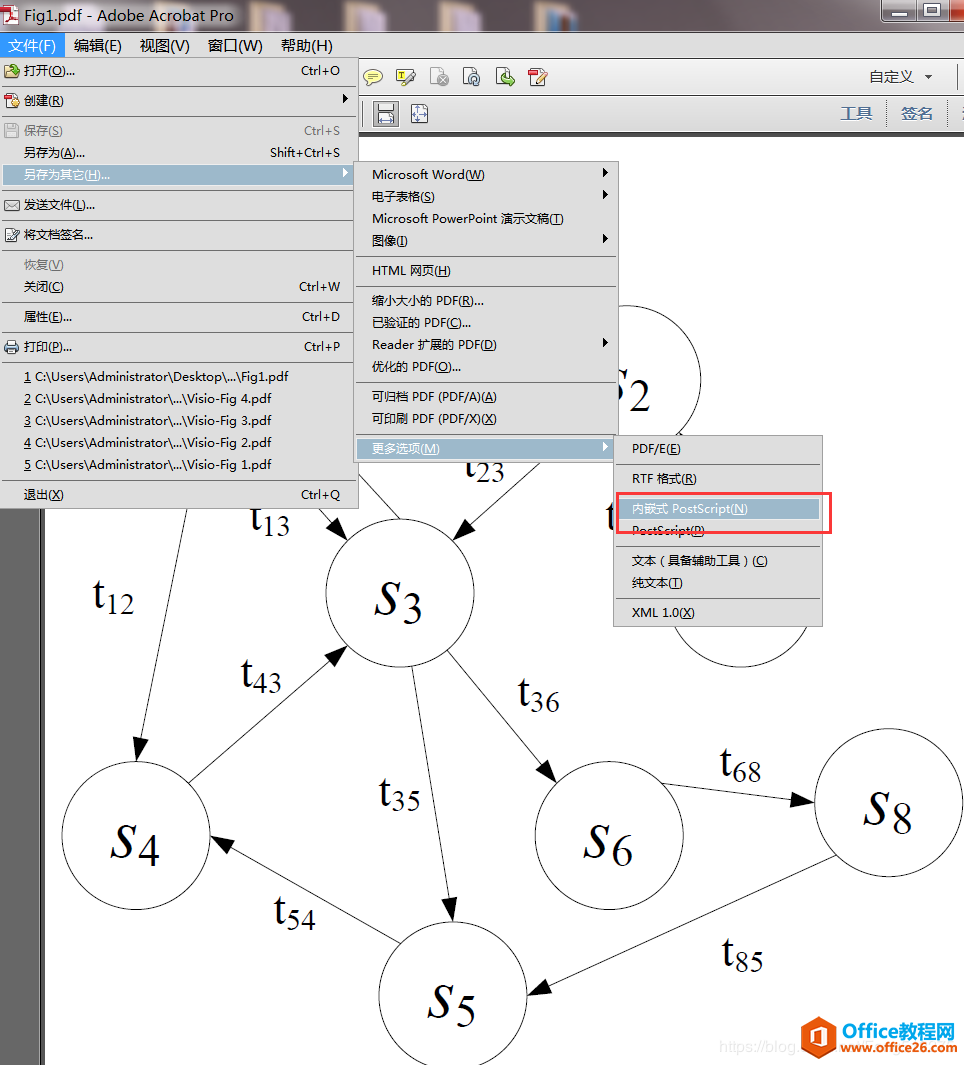964x1065 pixels.
Task: Choose 退出(X) to quit Acrobat
Action: 178,495
